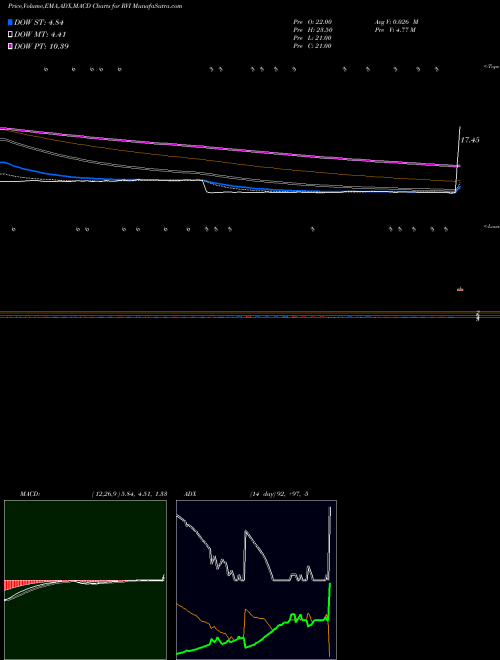The height and width of the screenshot is (660, 500).
Task: Click the 'Avg V: 0.026 M' volume text
Action: click(396, 22)
